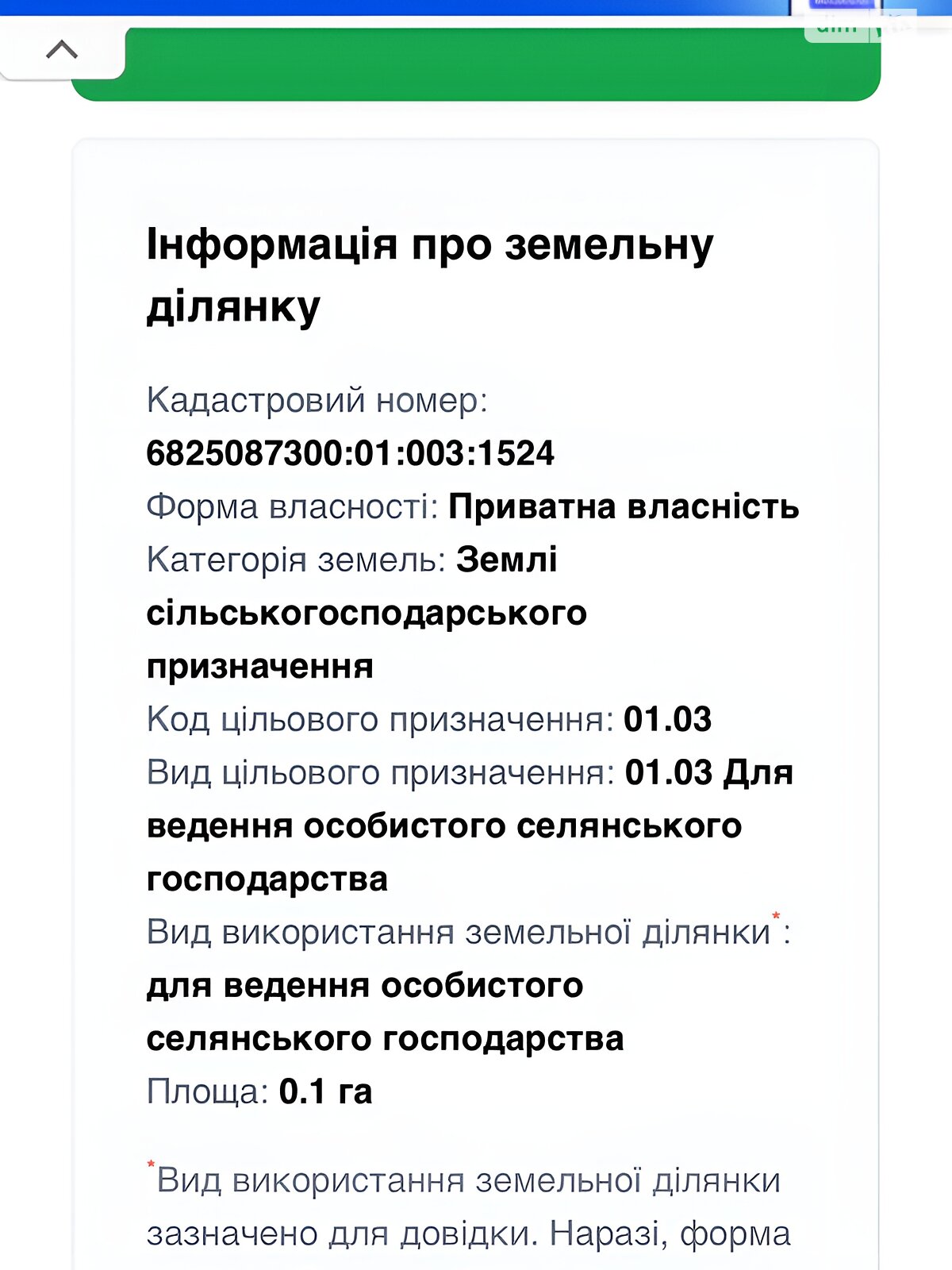Select cadastral number 6825087300:01:003:1524
This screenshot has height=1270, width=952.
[350, 453]
